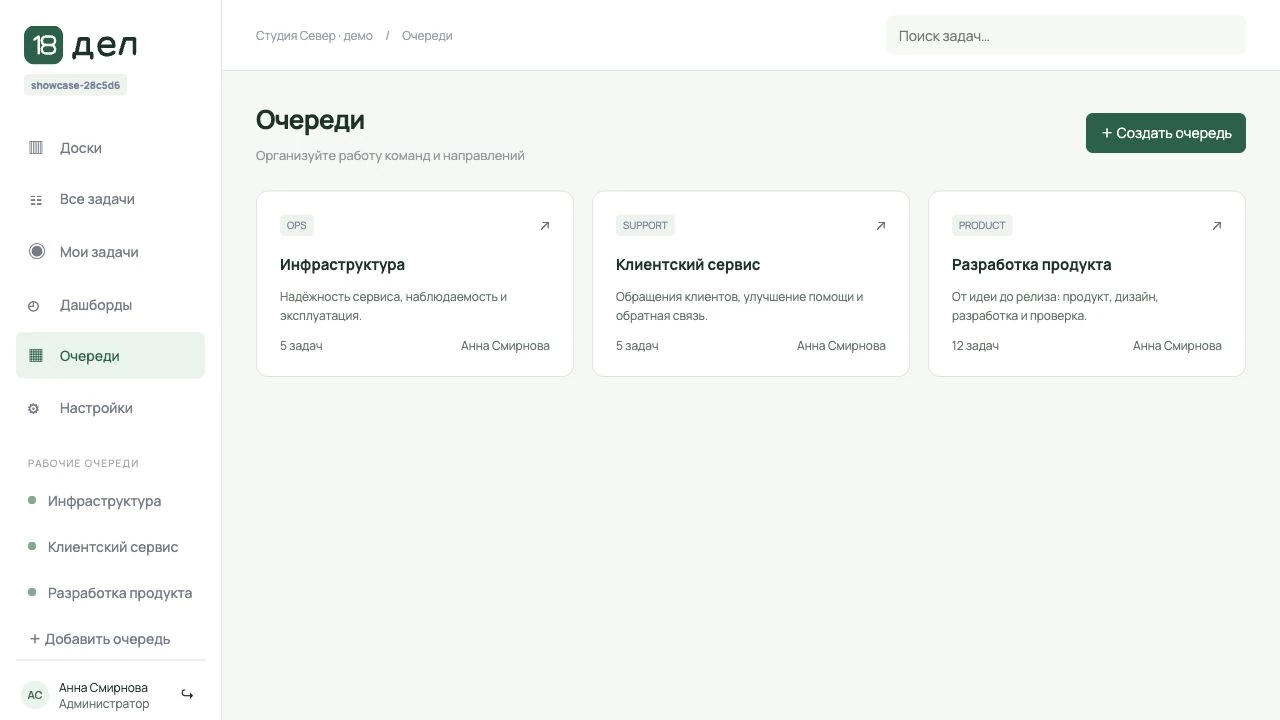Open Мои задачи in sidebar

(x=110, y=252)
